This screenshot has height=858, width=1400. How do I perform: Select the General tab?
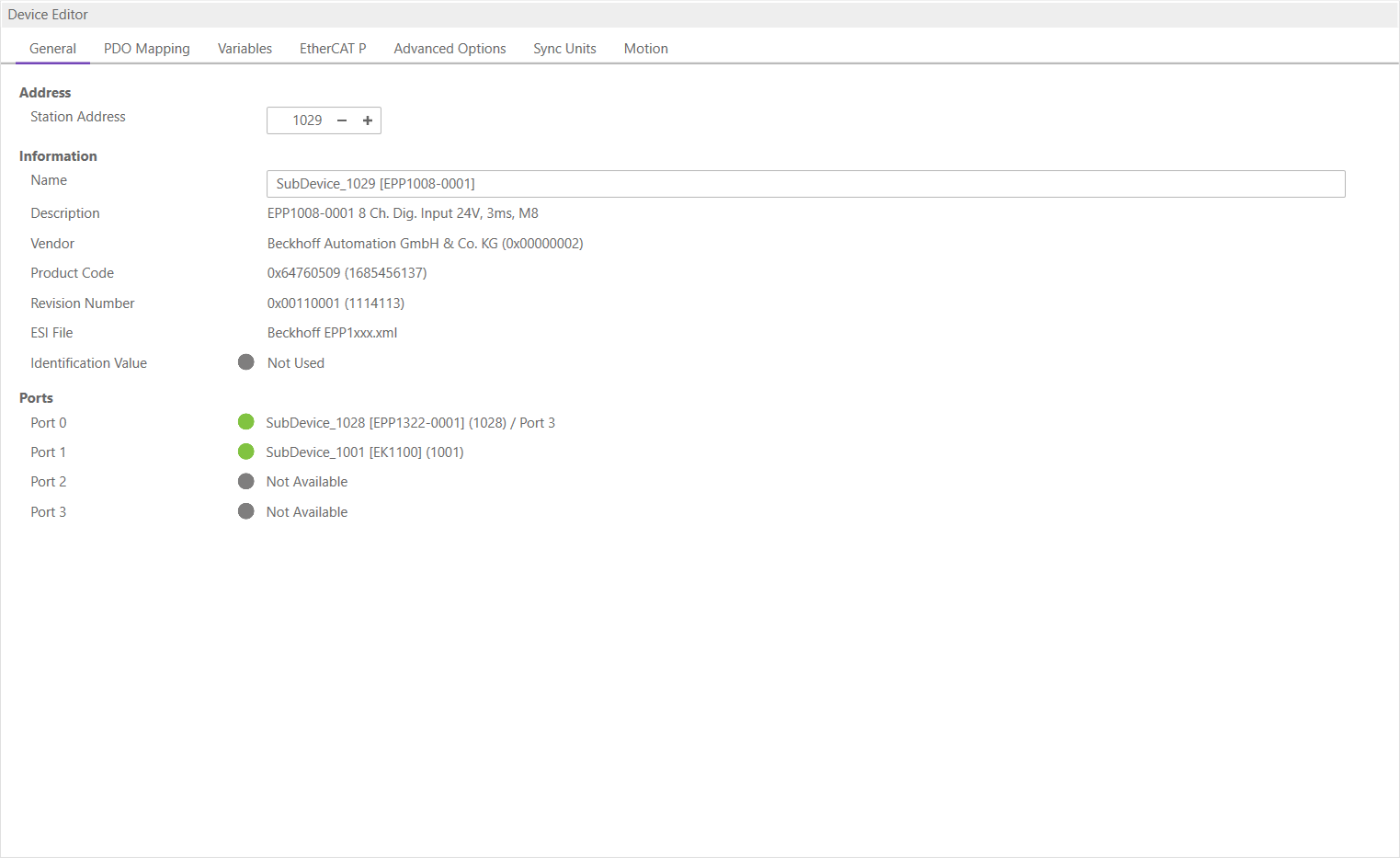click(52, 49)
